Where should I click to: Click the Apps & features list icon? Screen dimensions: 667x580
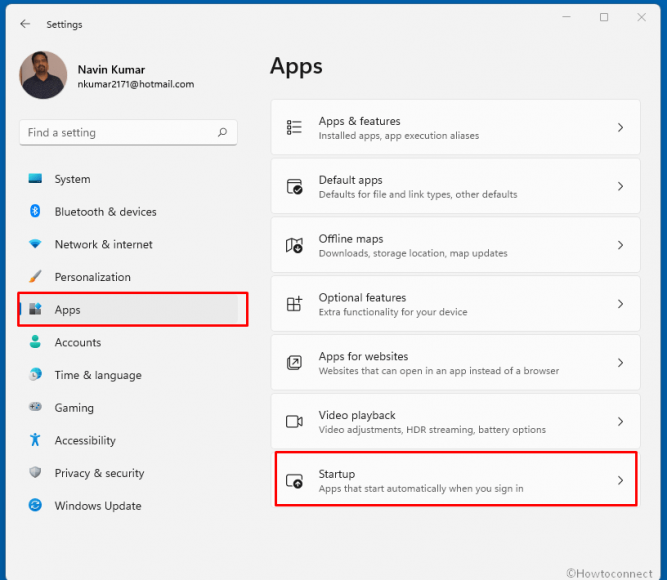click(x=294, y=127)
